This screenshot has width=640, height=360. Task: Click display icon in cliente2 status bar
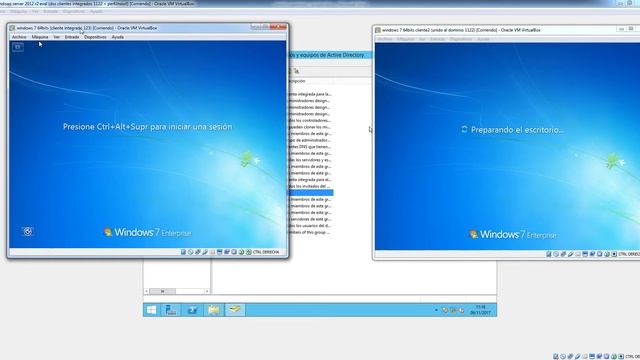[x=585, y=254]
